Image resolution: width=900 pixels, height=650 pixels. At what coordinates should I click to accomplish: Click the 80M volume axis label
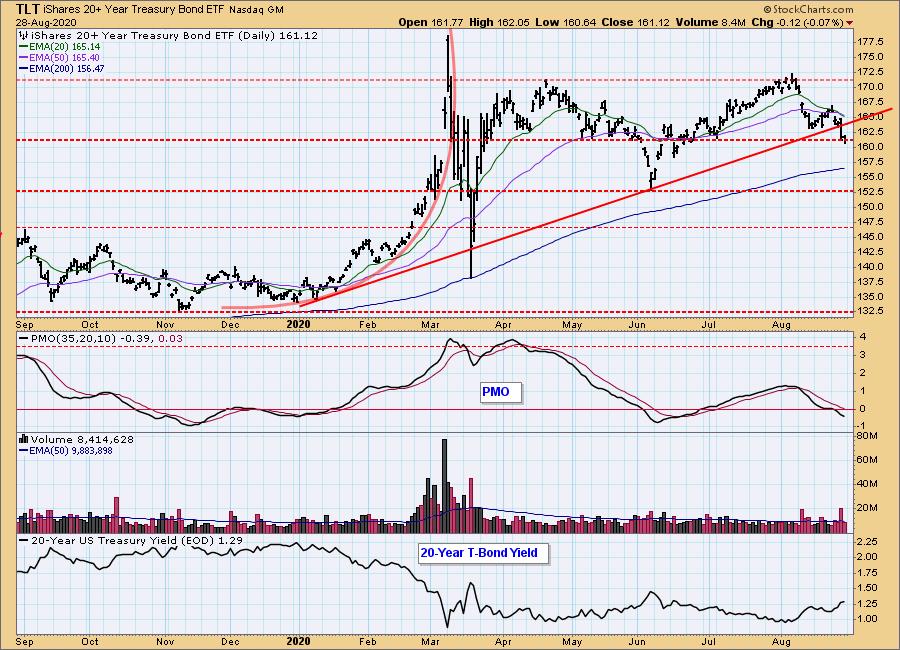point(867,436)
